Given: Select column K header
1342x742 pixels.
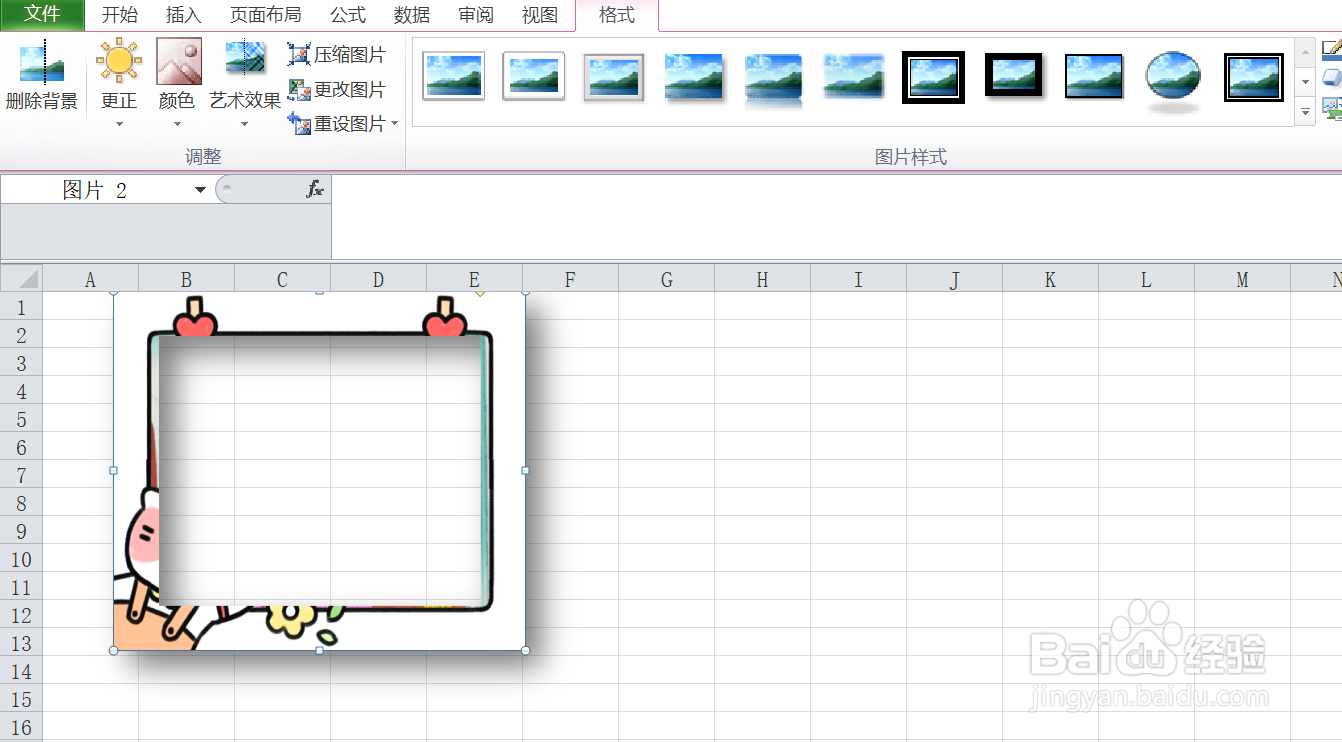Looking at the screenshot, I should coord(1050,279).
